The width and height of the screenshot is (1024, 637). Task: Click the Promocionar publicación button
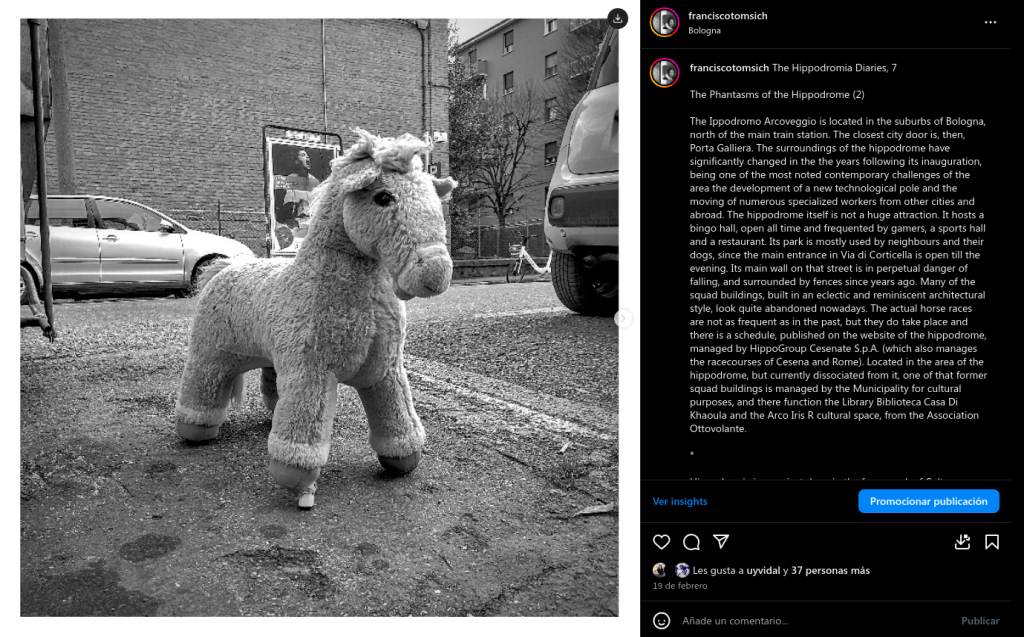929,501
